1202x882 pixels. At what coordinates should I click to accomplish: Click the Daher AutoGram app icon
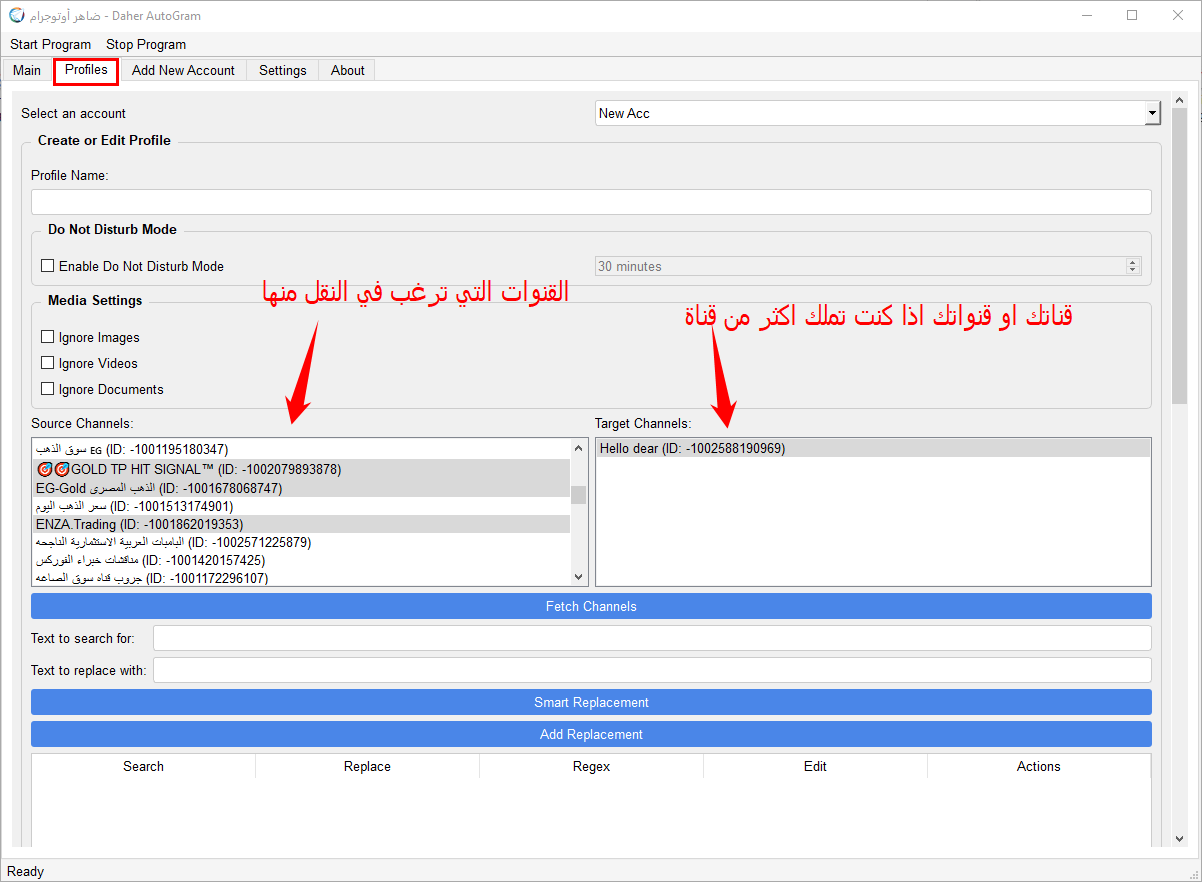(16, 16)
